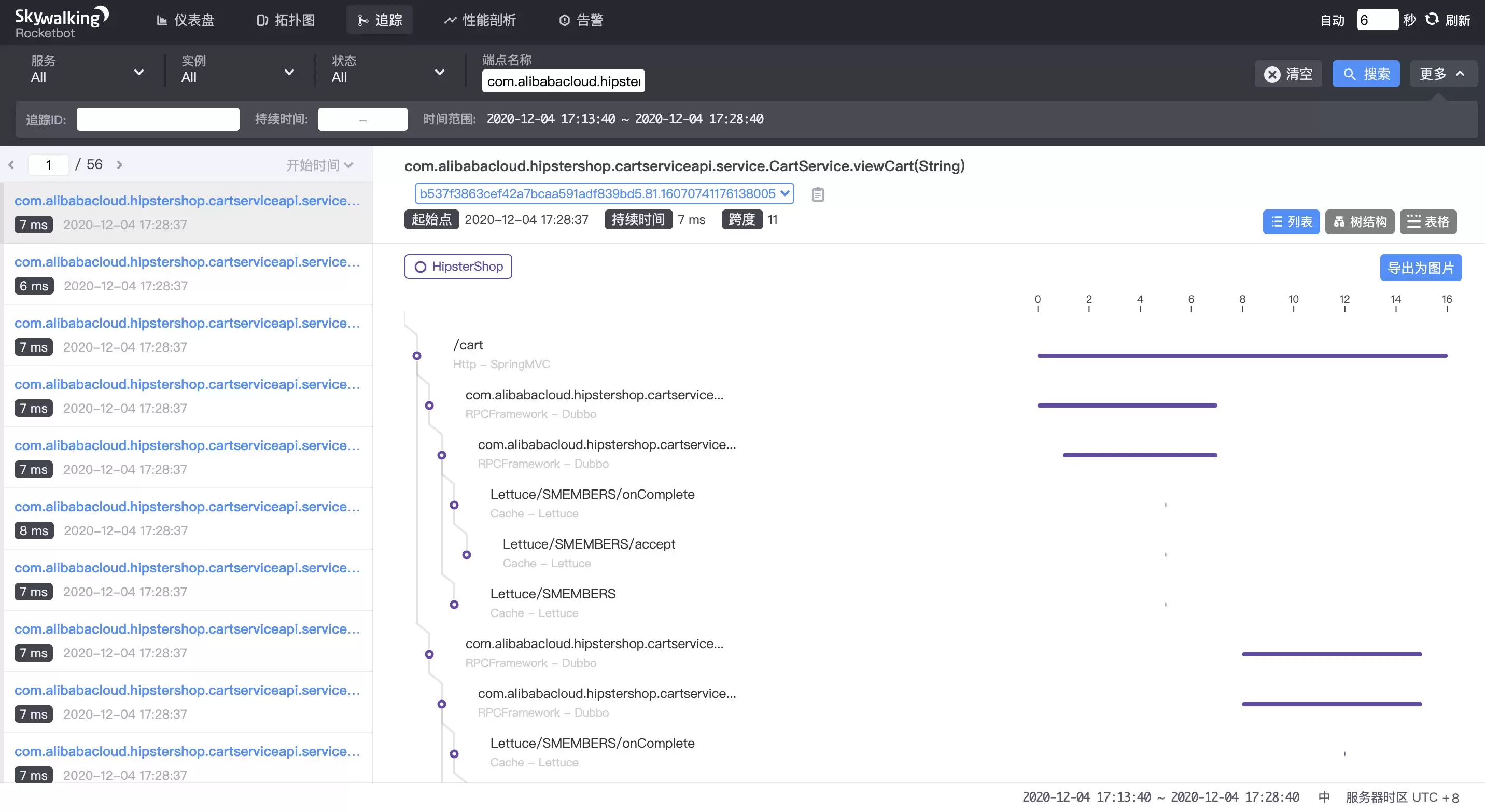This screenshot has width=1485, height=812.
Task: Switch trace view to 树结构 tree
Action: [x=1360, y=222]
